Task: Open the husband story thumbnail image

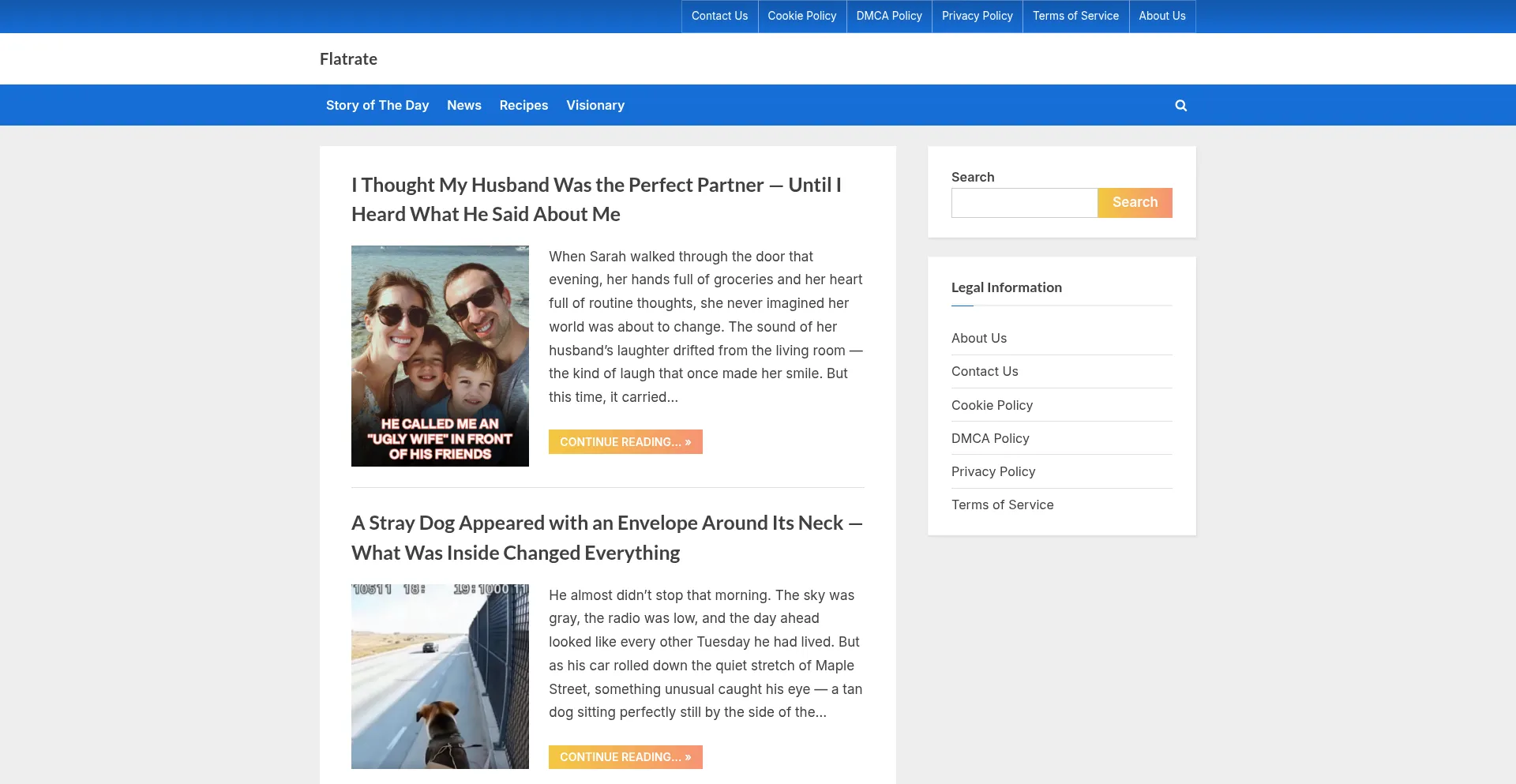Action: [440, 355]
